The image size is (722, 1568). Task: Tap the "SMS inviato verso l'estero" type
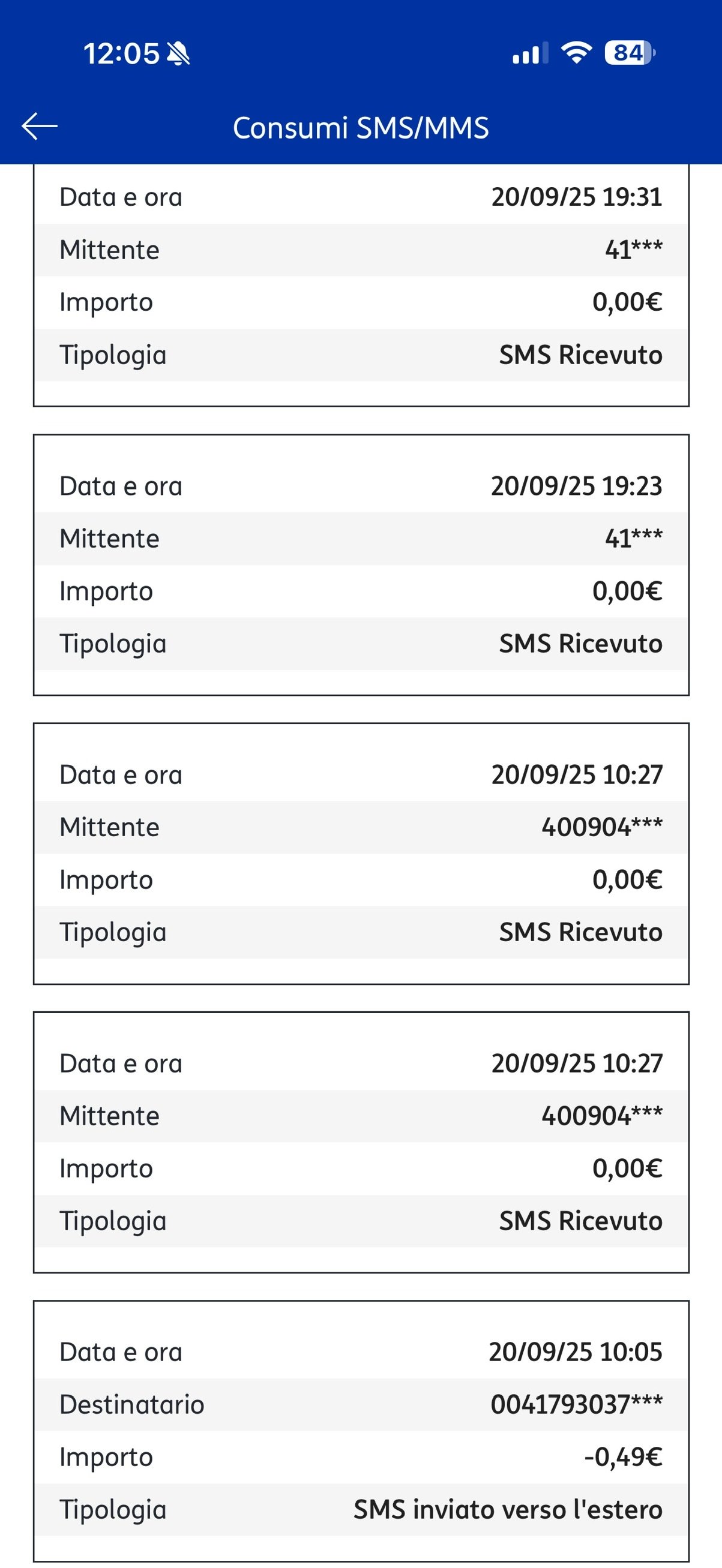508,1510
